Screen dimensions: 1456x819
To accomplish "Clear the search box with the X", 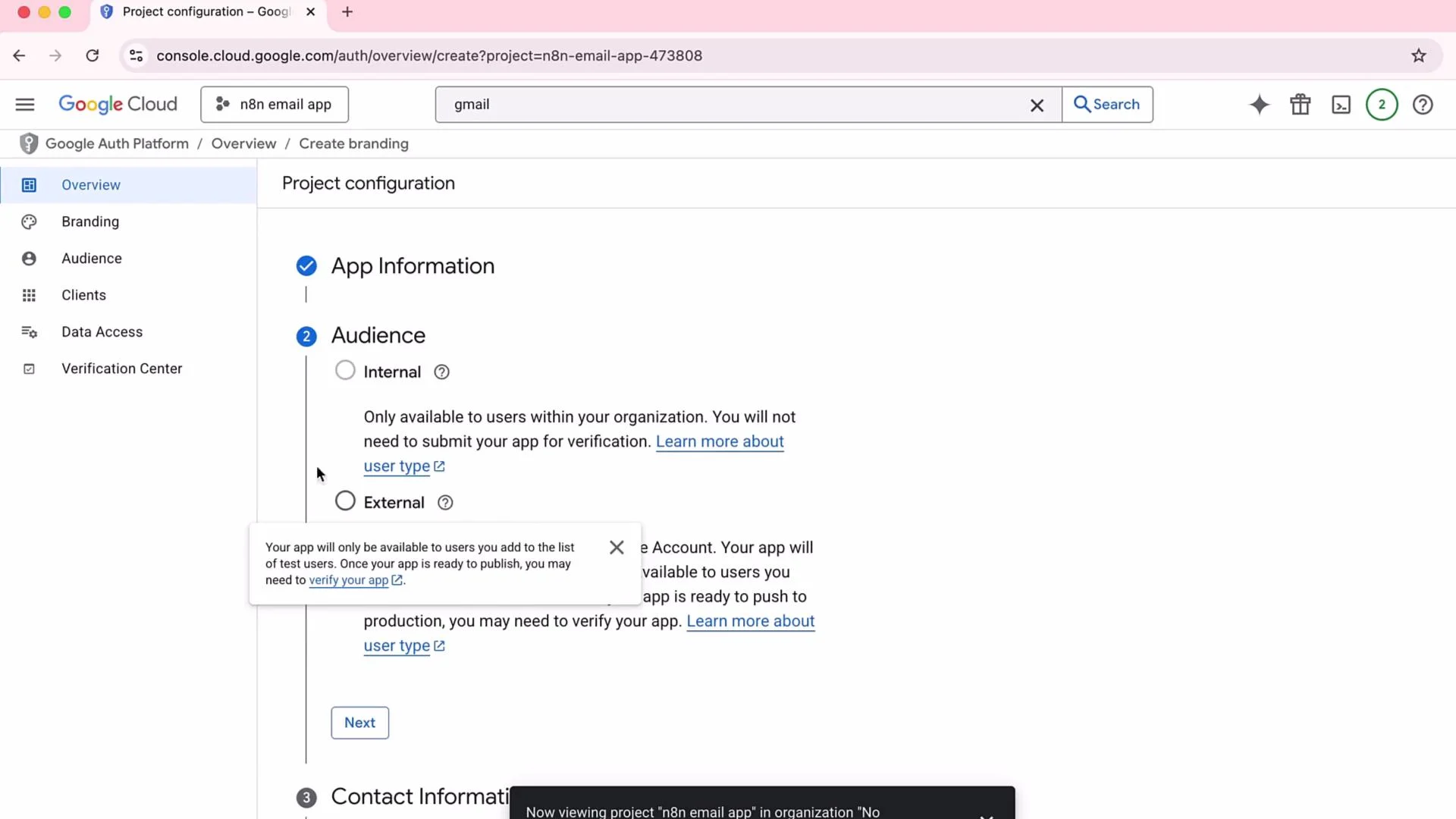I will point(1037,105).
